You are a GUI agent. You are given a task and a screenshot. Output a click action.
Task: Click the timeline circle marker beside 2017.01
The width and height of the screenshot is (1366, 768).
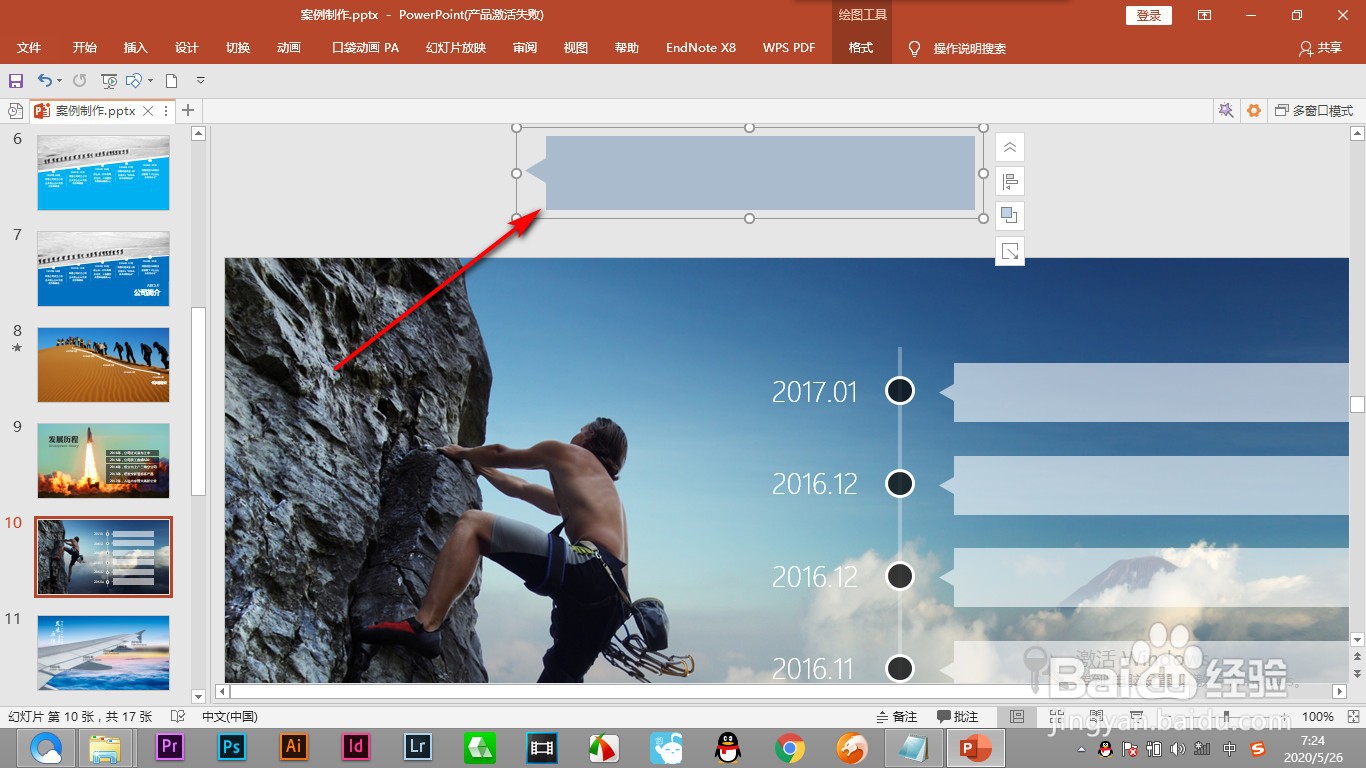pyautogui.click(x=900, y=391)
